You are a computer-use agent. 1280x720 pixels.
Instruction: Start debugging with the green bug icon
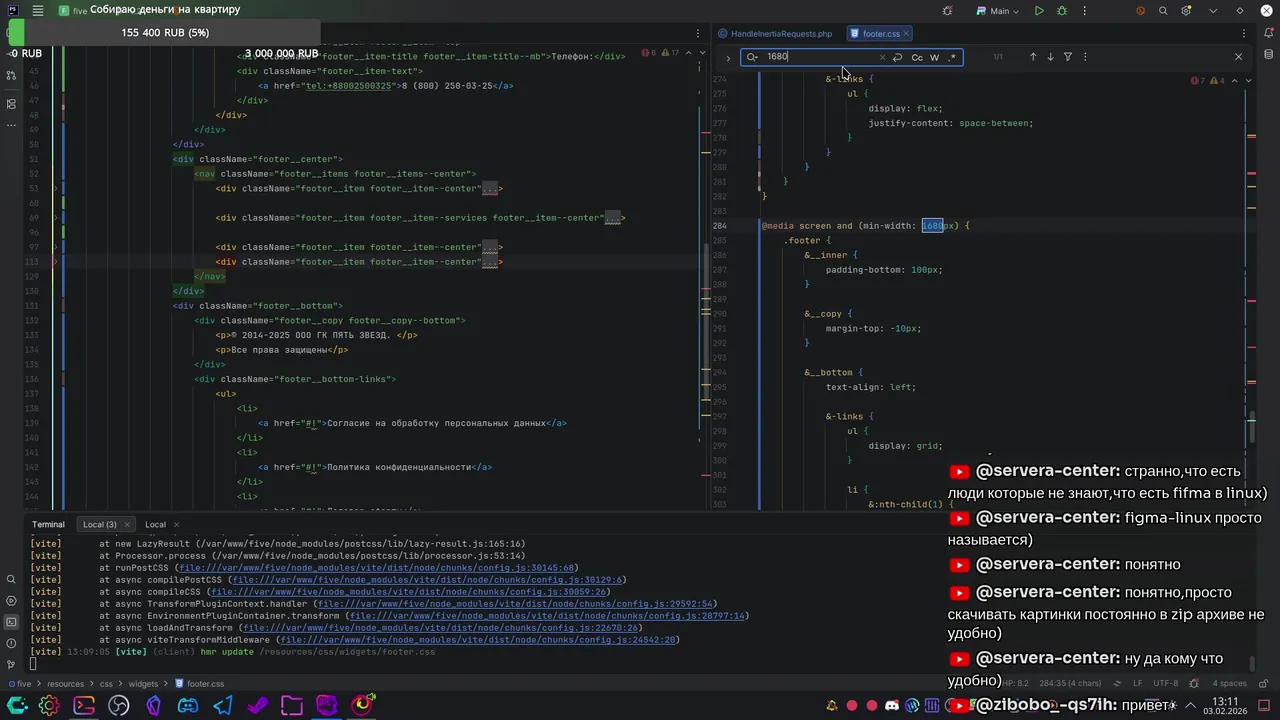pyautogui.click(x=1062, y=11)
